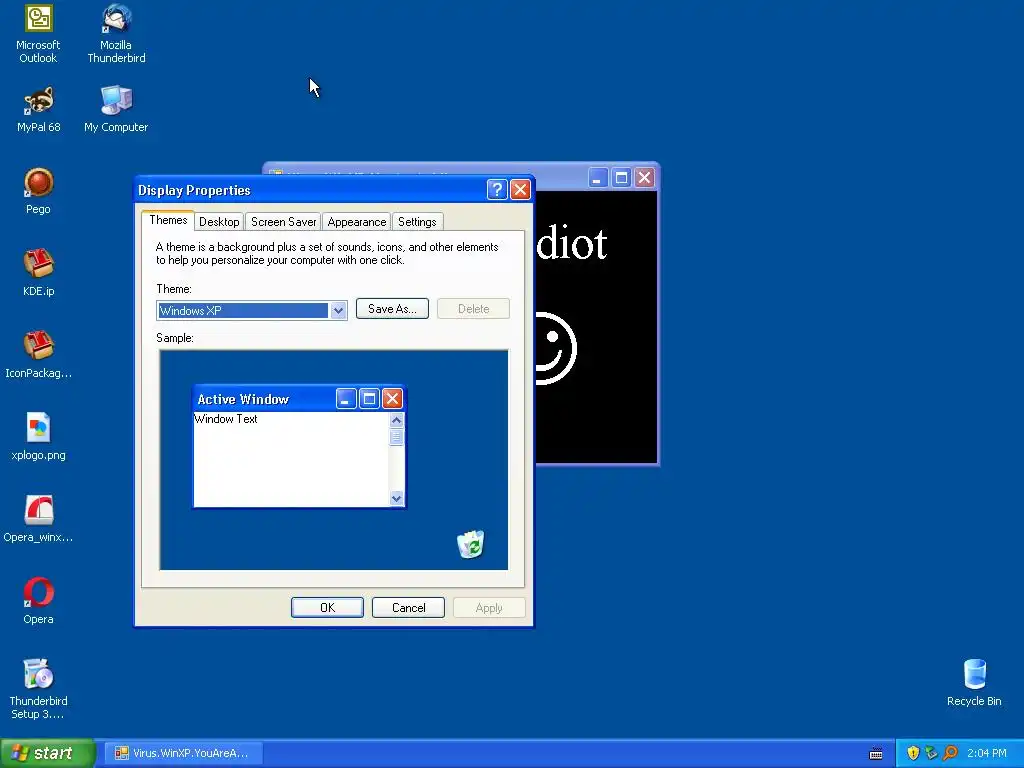This screenshot has width=1024, height=768.
Task: Click the Virus.WinXP.YouAreA... taskbar button
Action: (184, 753)
